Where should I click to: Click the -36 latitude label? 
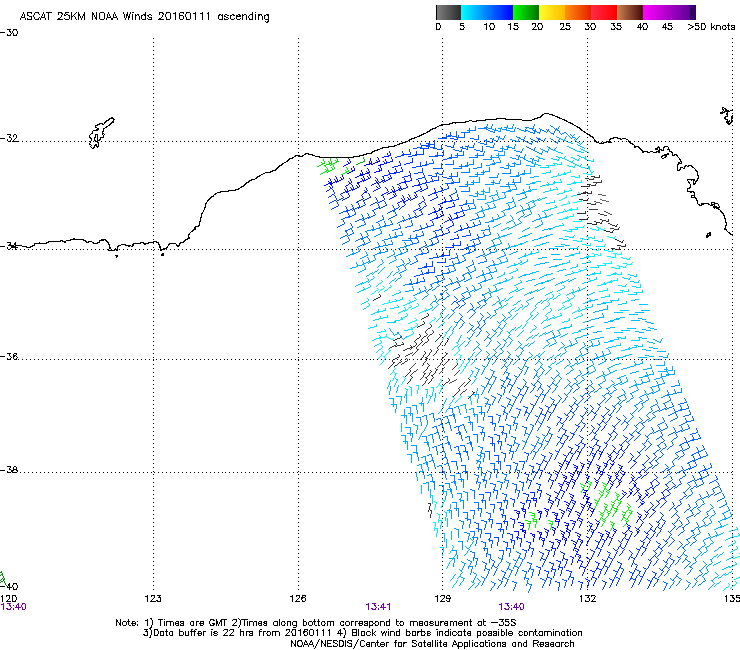click(x=9, y=356)
